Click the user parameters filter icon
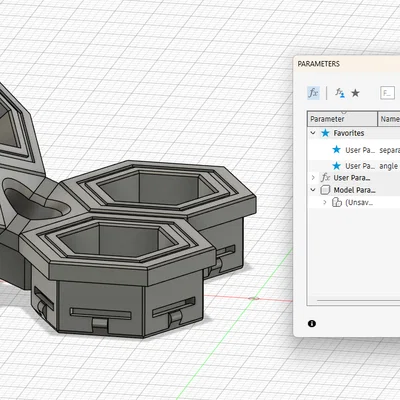Image resolution: width=400 pixels, height=400 pixels. coord(340,93)
